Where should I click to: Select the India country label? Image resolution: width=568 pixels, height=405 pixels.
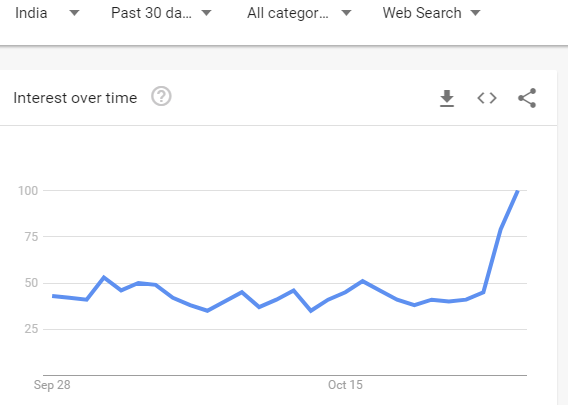[31, 13]
